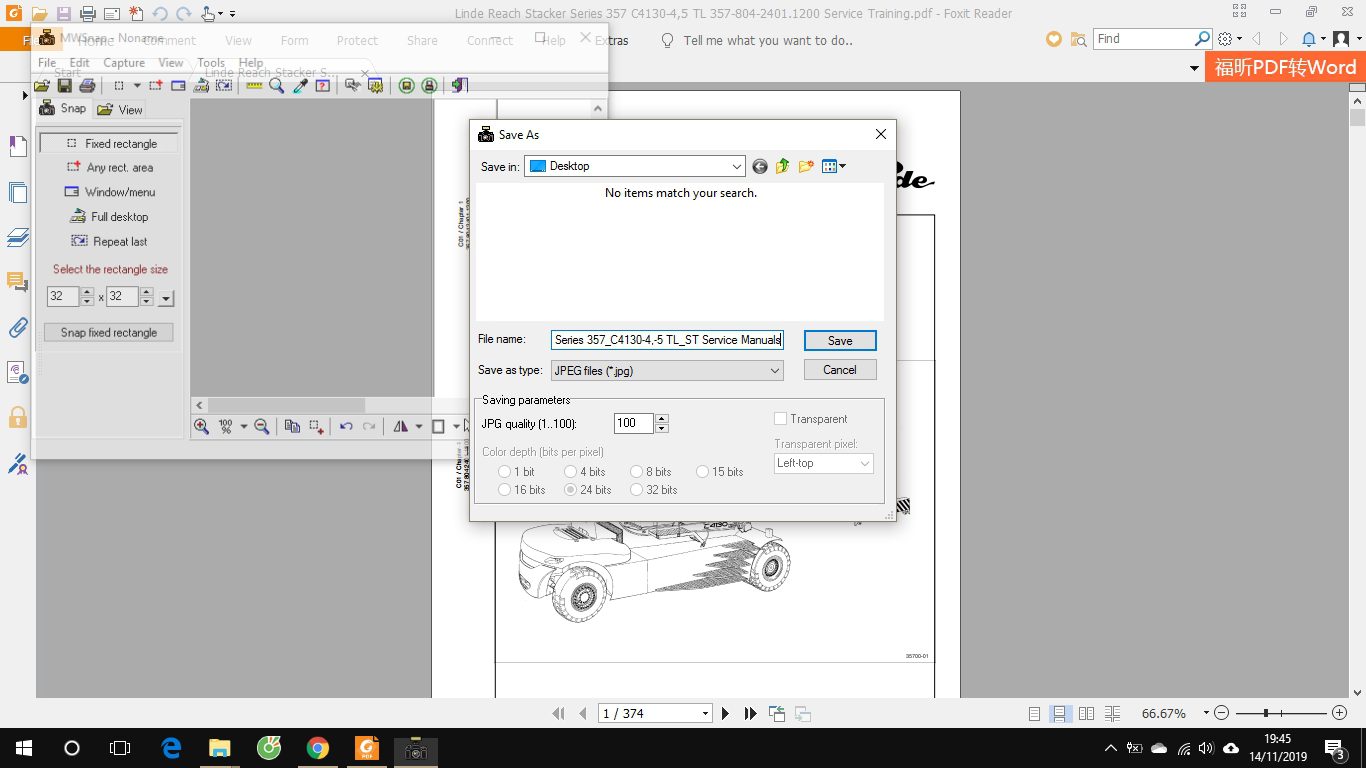Select Full desktop snap mode
The width and height of the screenshot is (1366, 768).
tap(109, 217)
